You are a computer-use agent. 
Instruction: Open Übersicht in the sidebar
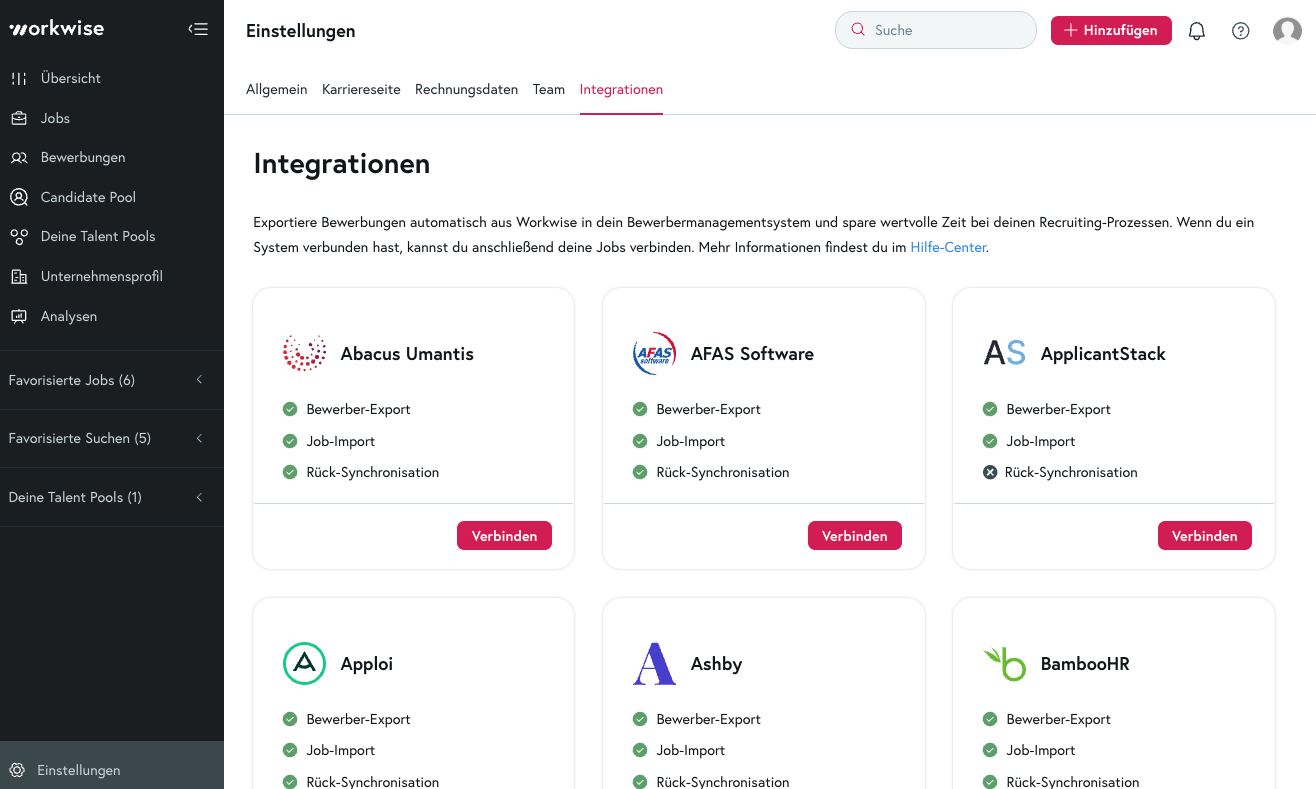point(112,78)
